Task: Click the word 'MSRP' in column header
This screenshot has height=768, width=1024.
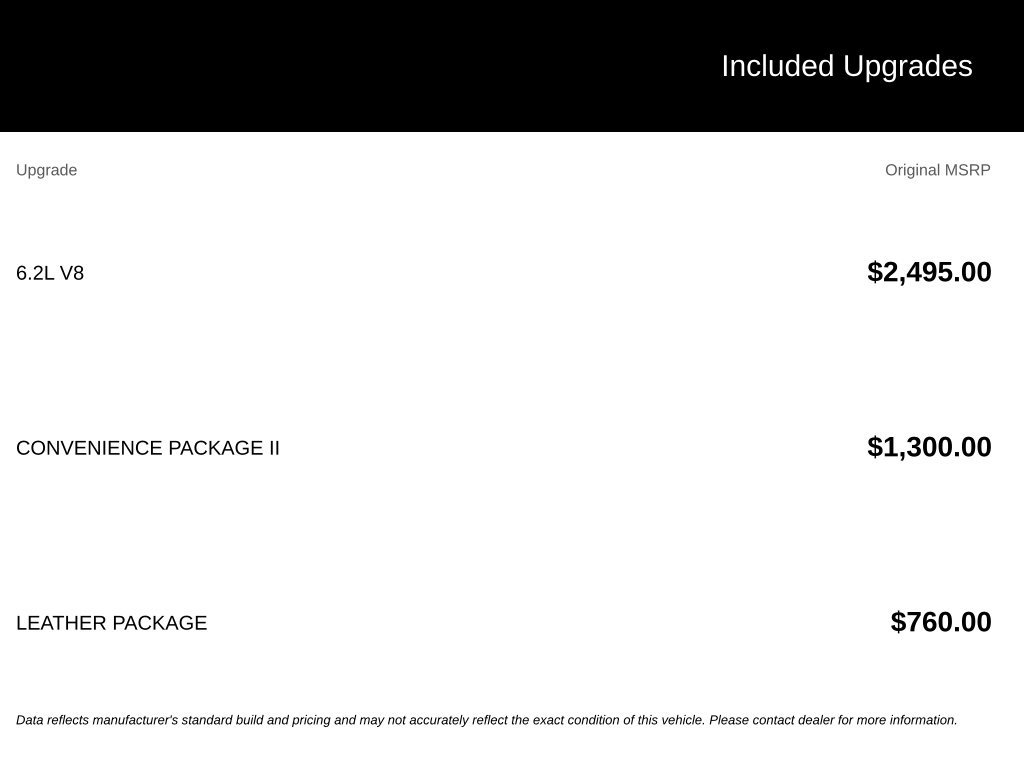Action: (x=968, y=170)
